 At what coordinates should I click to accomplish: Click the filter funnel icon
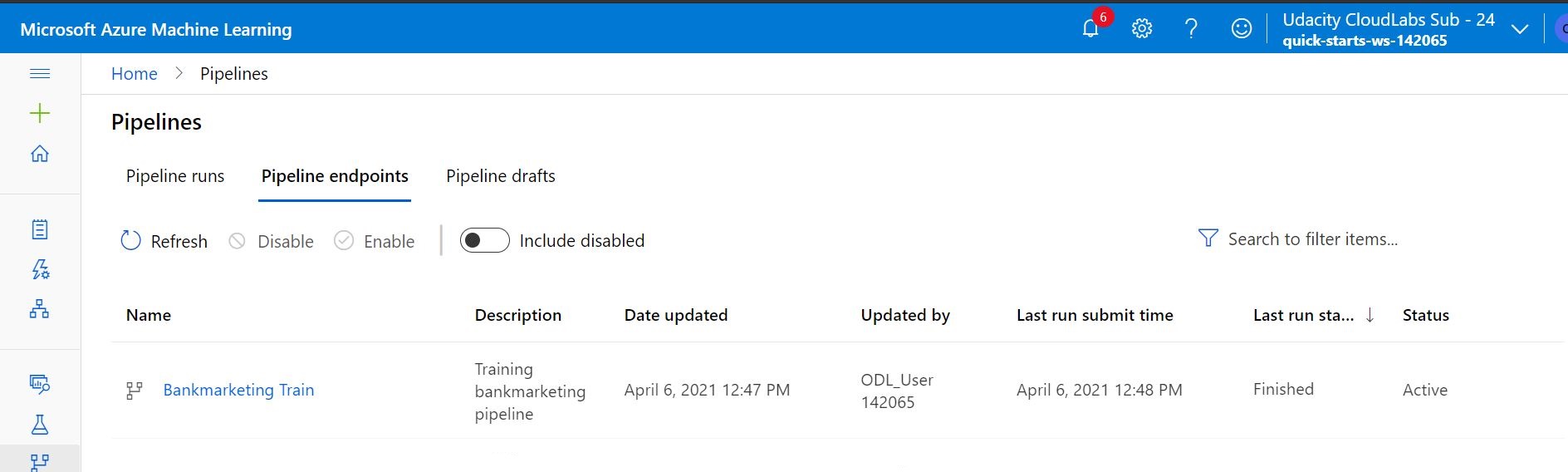[x=1208, y=238]
